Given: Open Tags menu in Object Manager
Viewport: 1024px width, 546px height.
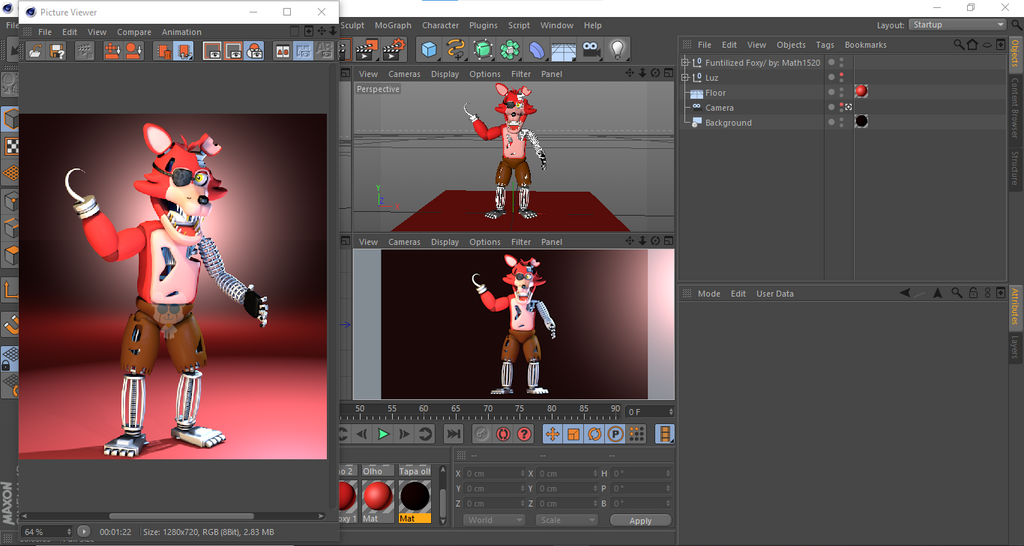Looking at the screenshot, I should coord(825,44).
